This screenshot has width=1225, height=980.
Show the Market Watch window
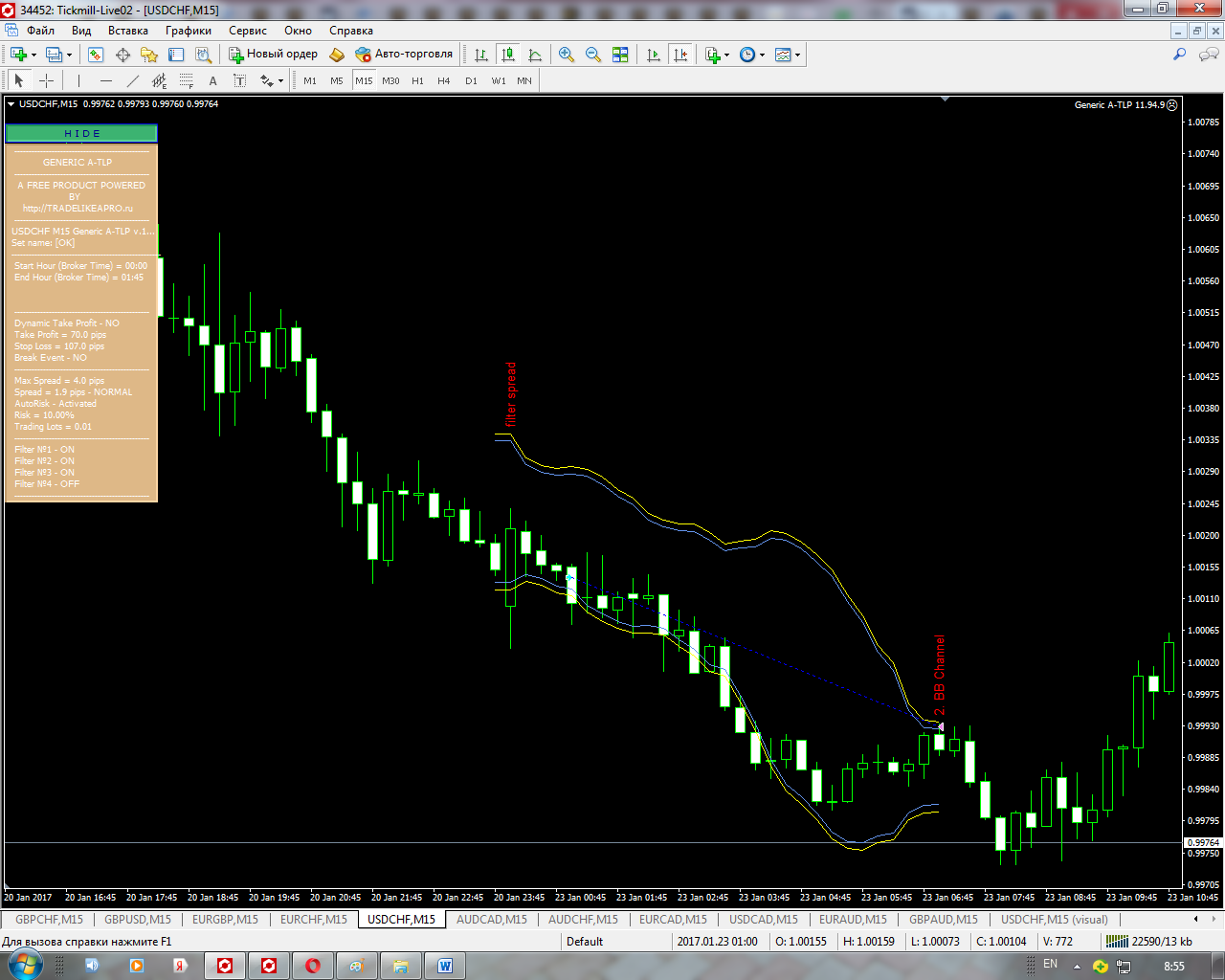click(x=96, y=55)
